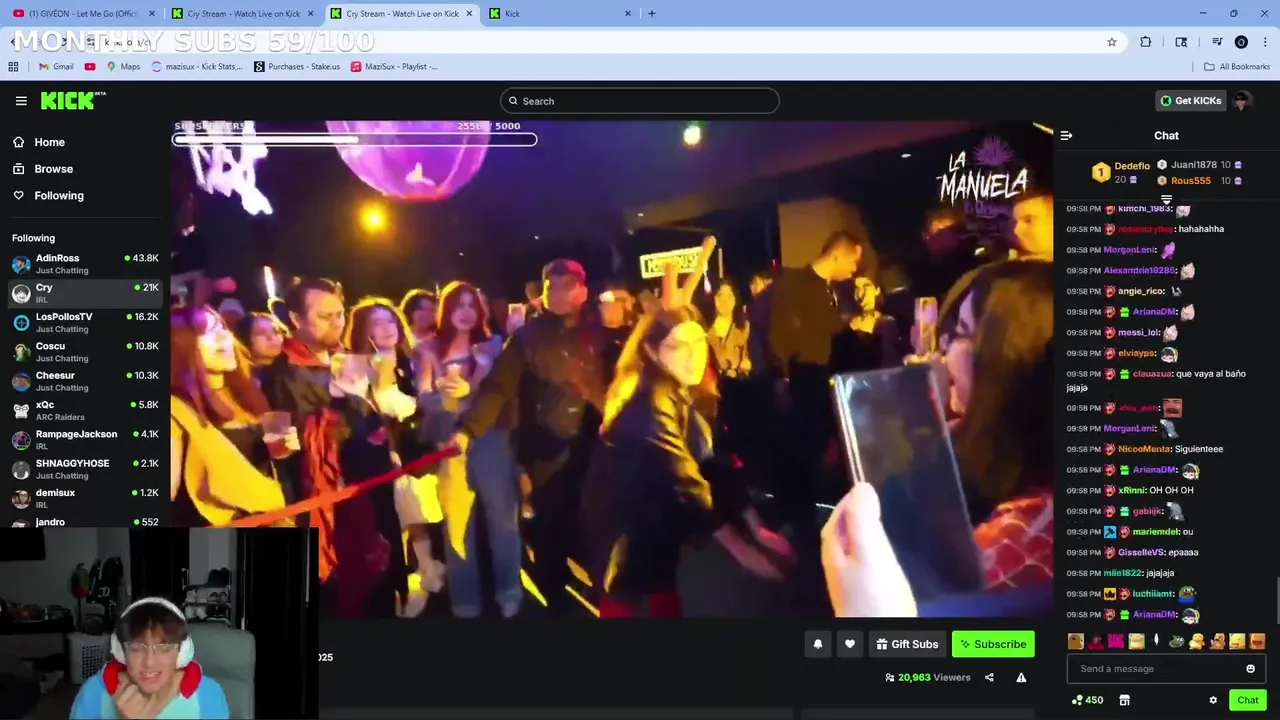Open the Maps bookmark
Screen dimensions: 1280x720
(x=124, y=67)
